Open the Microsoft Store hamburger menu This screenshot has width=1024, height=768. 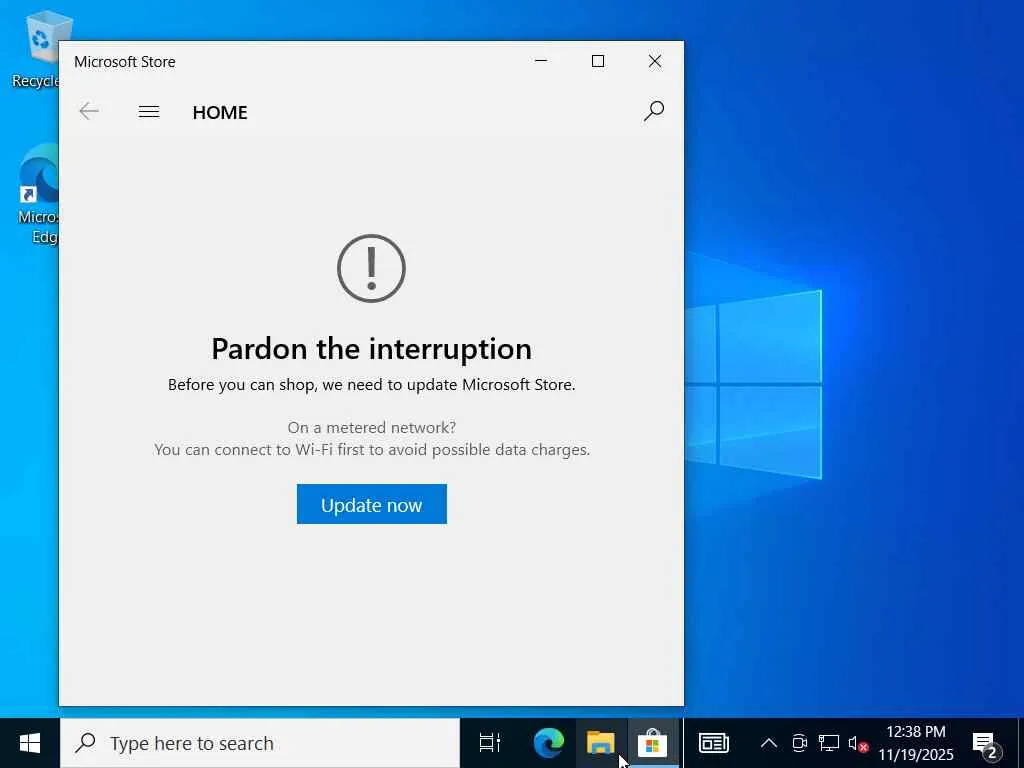pos(149,112)
